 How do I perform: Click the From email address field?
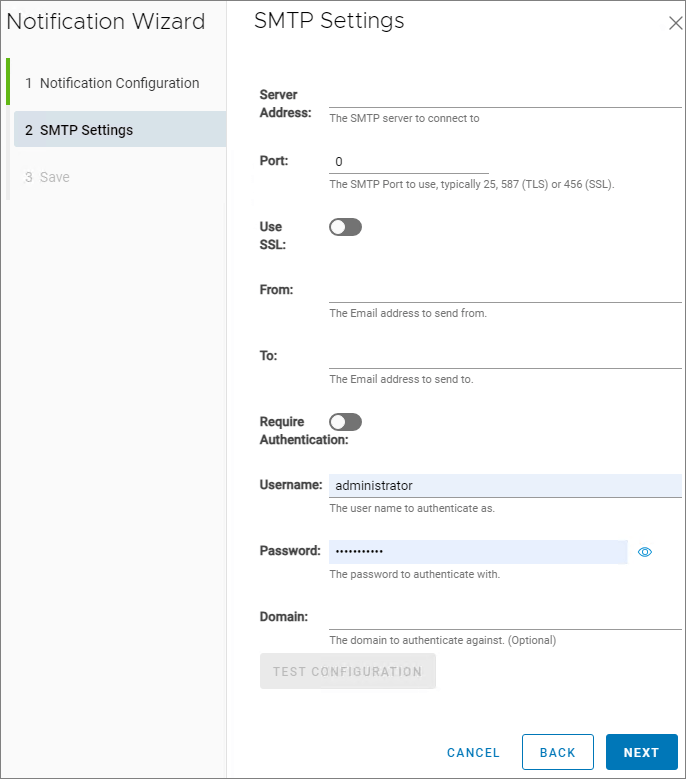(504, 291)
